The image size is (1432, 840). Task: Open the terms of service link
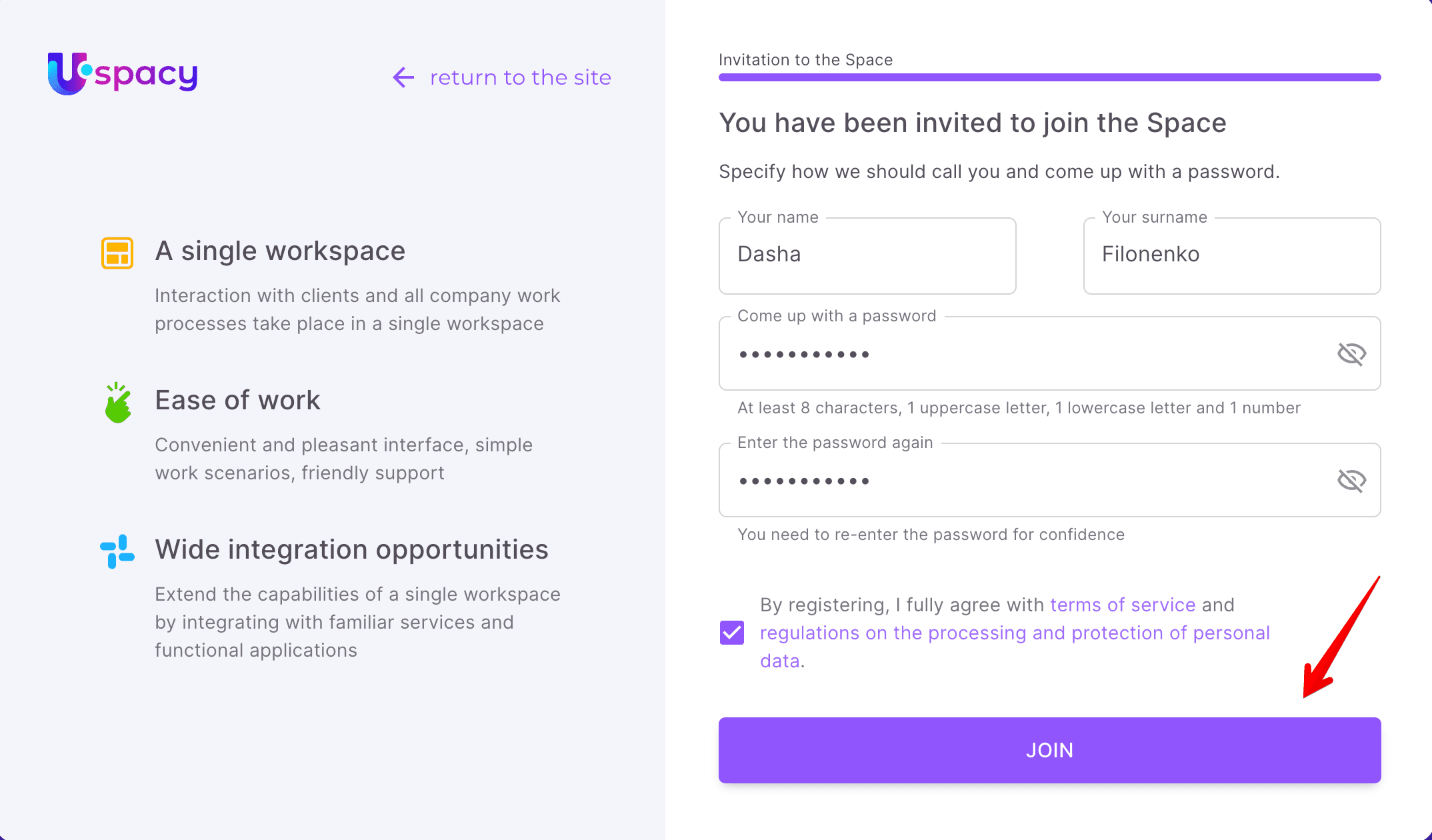click(x=1123, y=605)
